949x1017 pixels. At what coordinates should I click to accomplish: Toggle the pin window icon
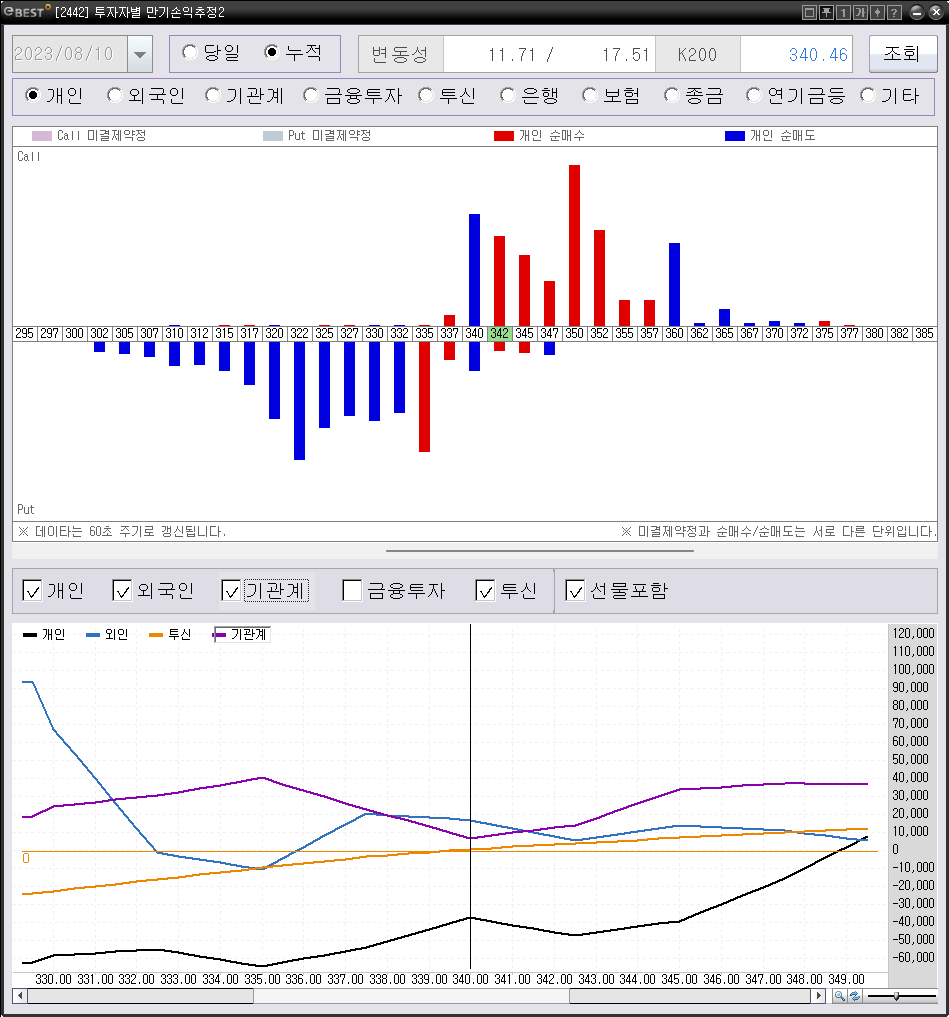coord(826,12)
